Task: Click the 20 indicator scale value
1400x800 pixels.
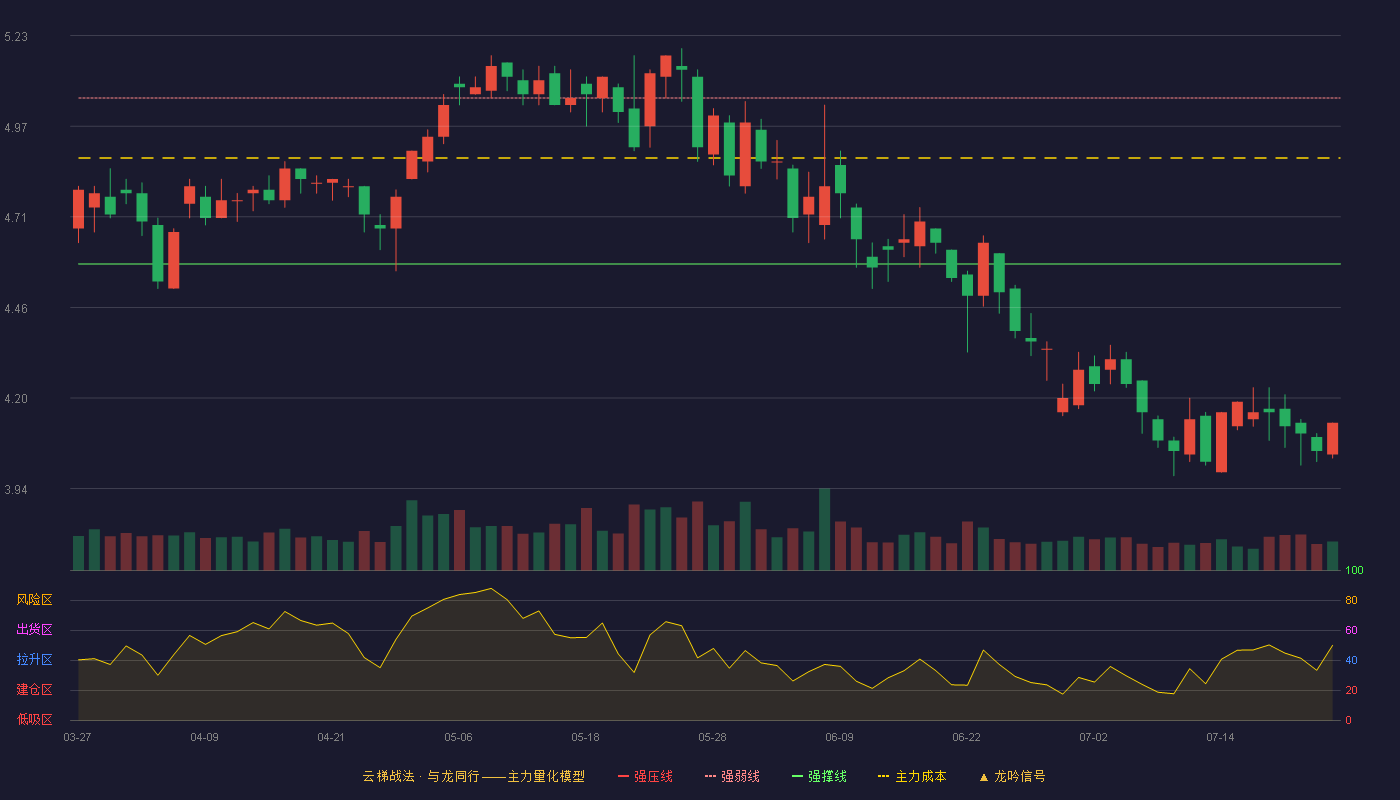Action: pyautogui.click(x=1351, y=691)
